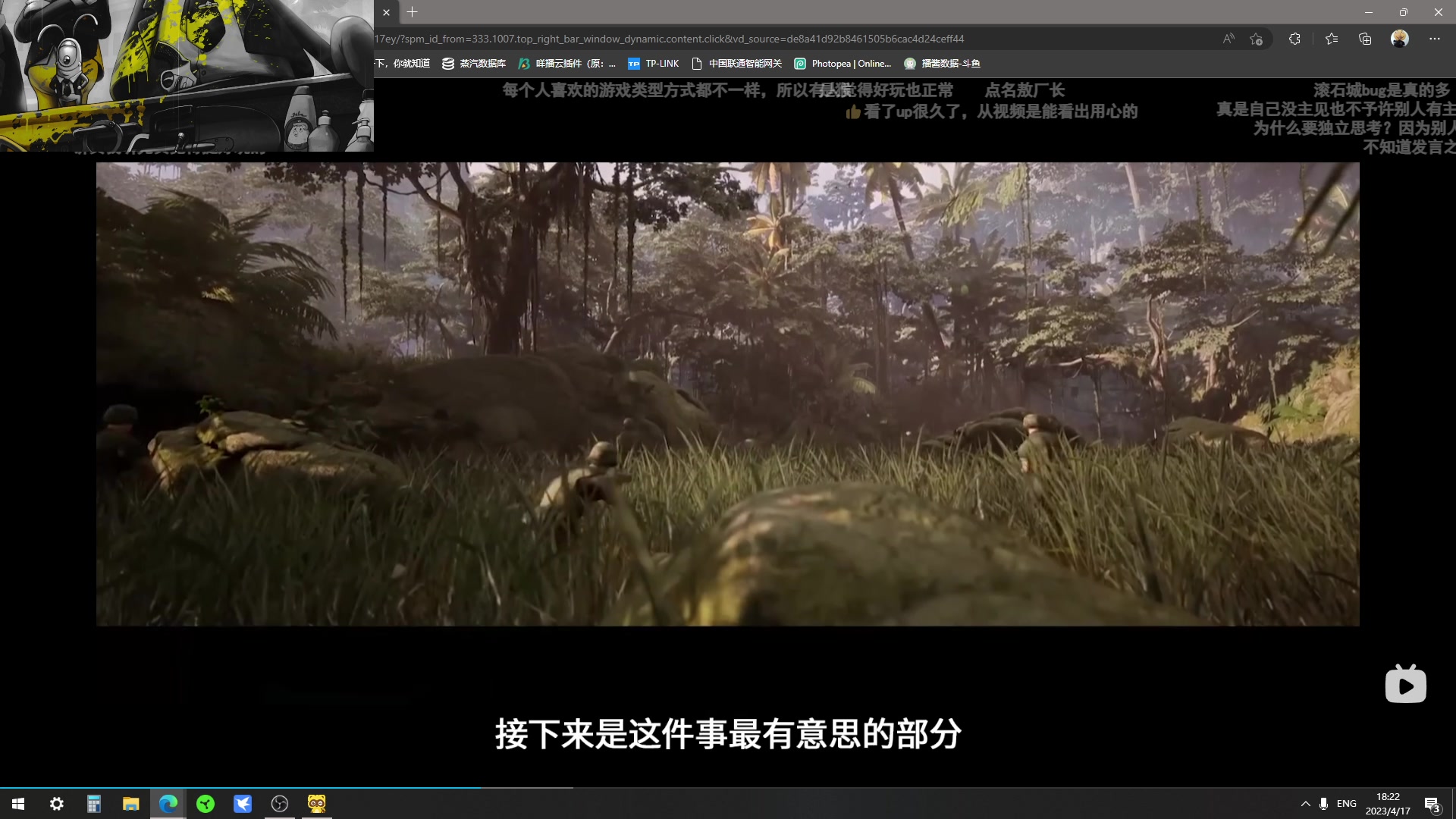Open a new tab with the plus button
Screen dimensions: 1456x819
[x=412, y=12]
